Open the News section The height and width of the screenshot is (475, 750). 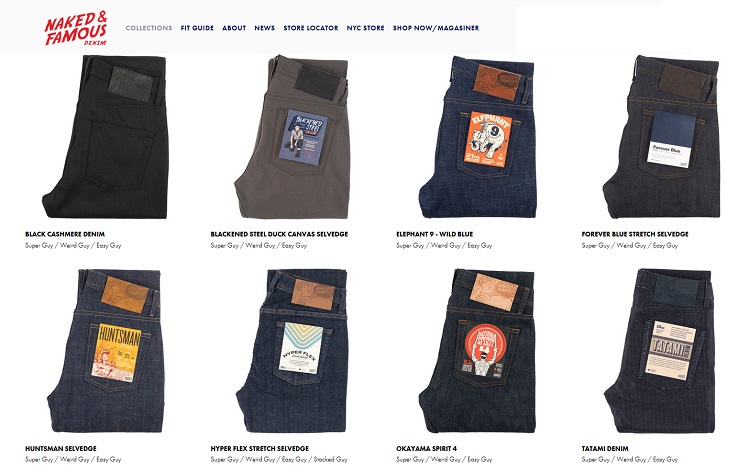click(x=265, y=28)
